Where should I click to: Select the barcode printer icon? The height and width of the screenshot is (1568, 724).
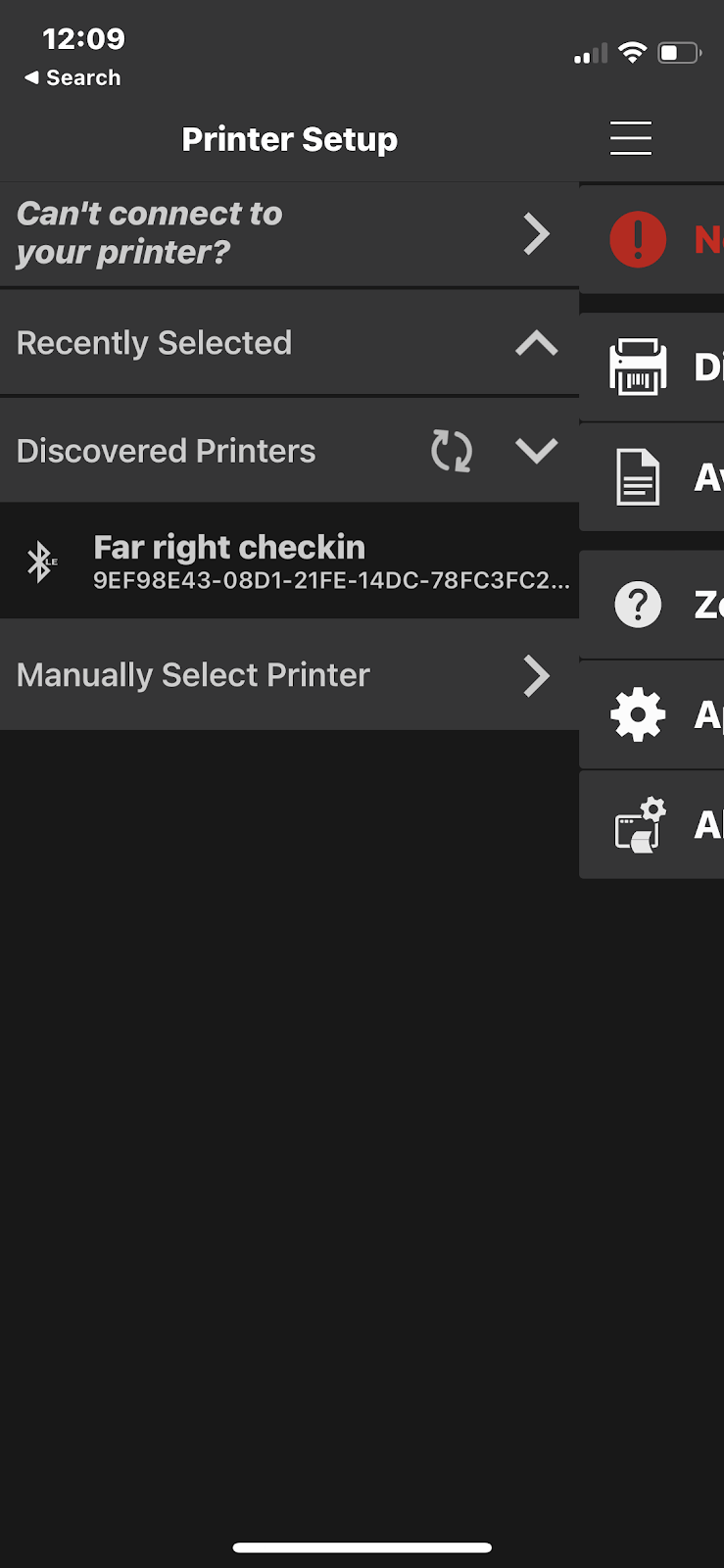(638, 367)
